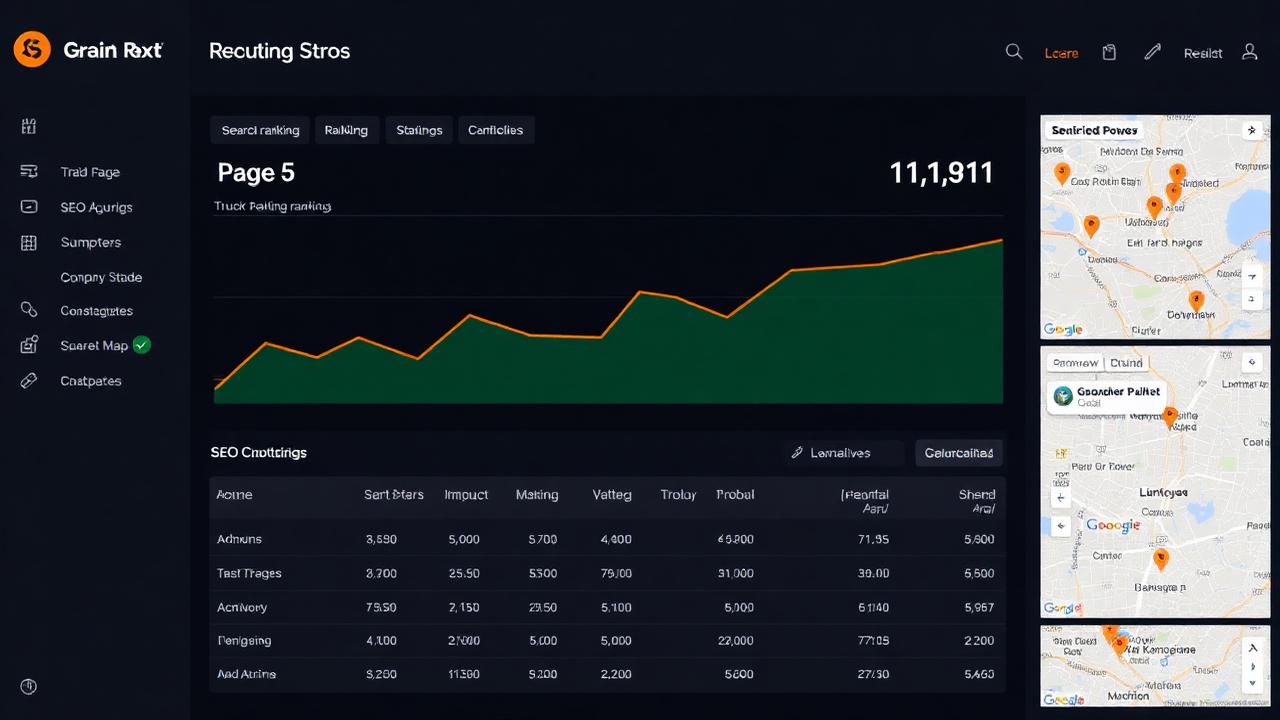Click the circular icon at the sidebar bottom

pos(28,686)
